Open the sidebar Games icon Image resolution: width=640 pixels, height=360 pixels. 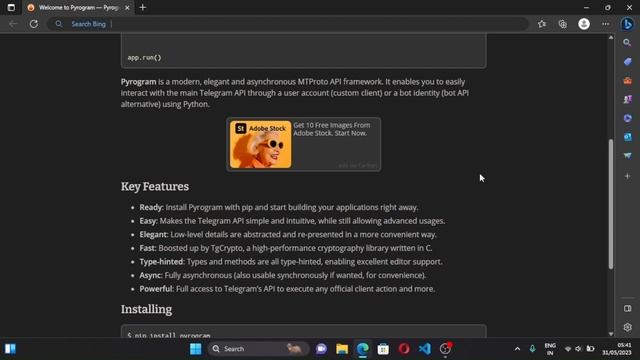(627, 99)
